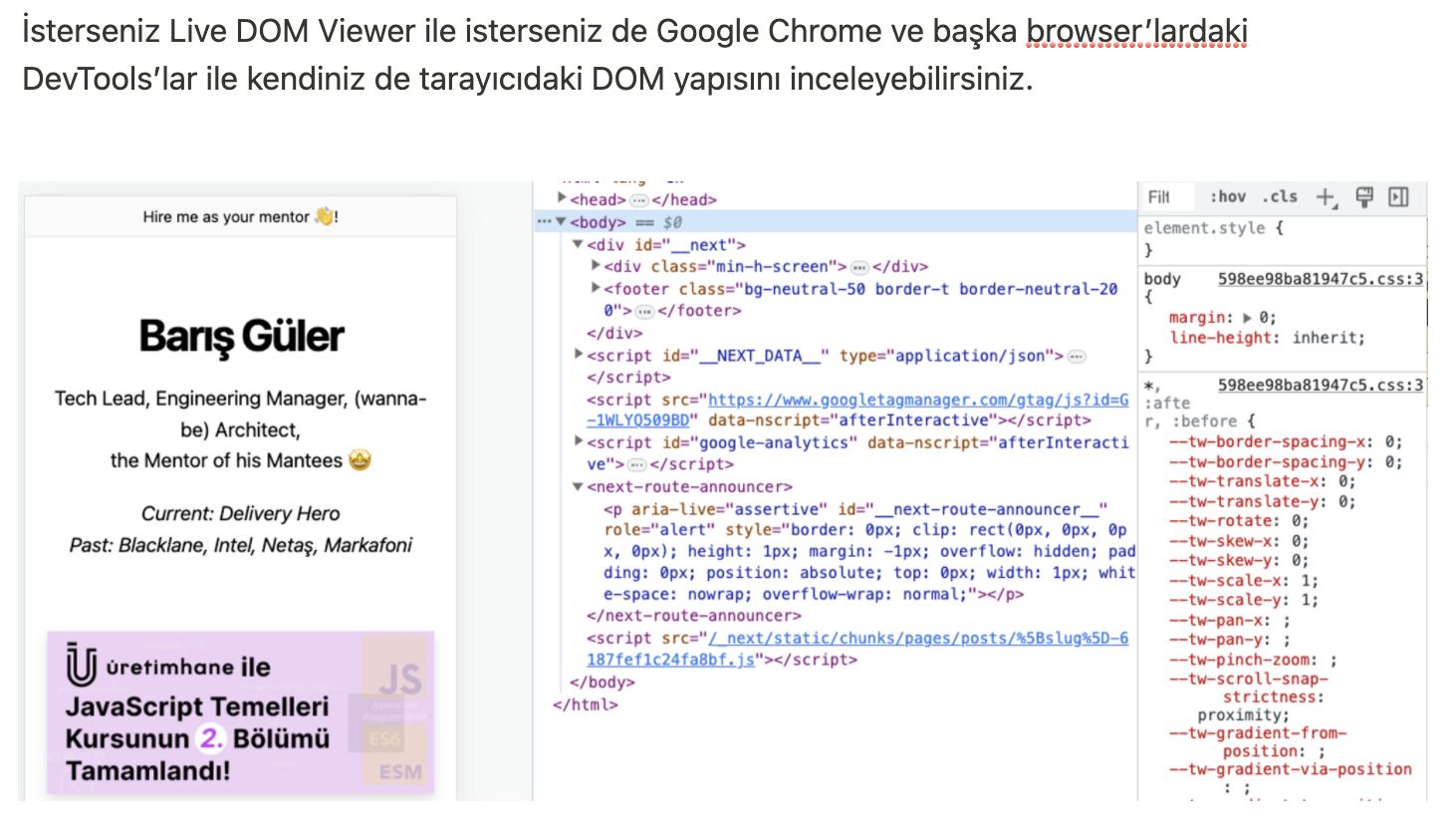Click the --tw-gradient-via-position property

click(1291, 777)
